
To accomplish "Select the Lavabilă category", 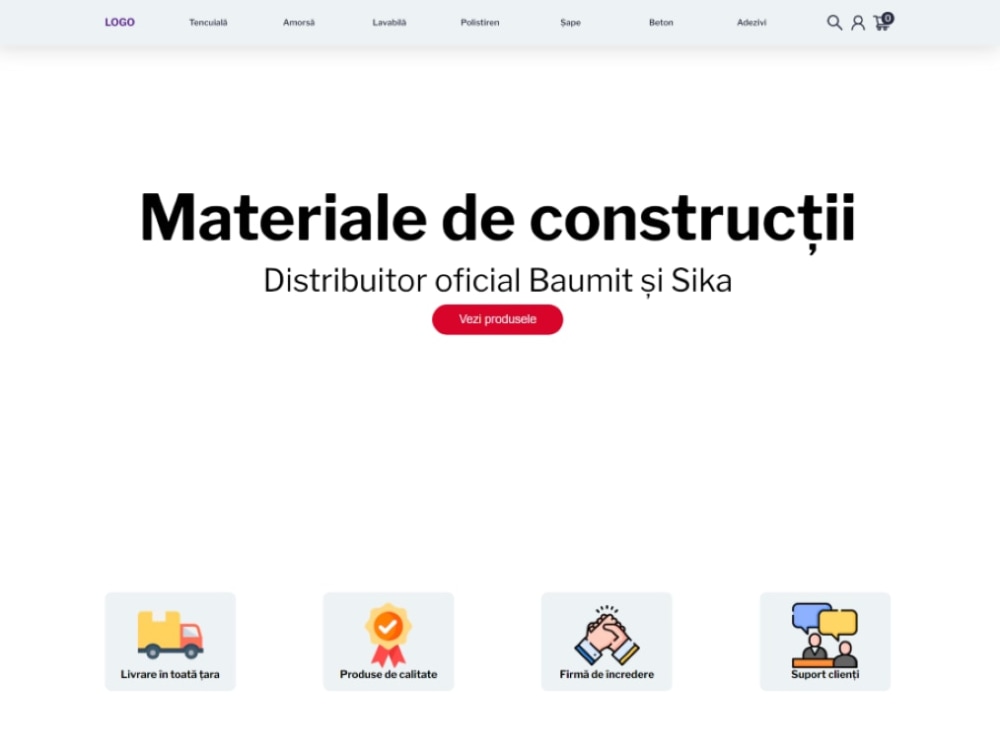I will 389,22.
